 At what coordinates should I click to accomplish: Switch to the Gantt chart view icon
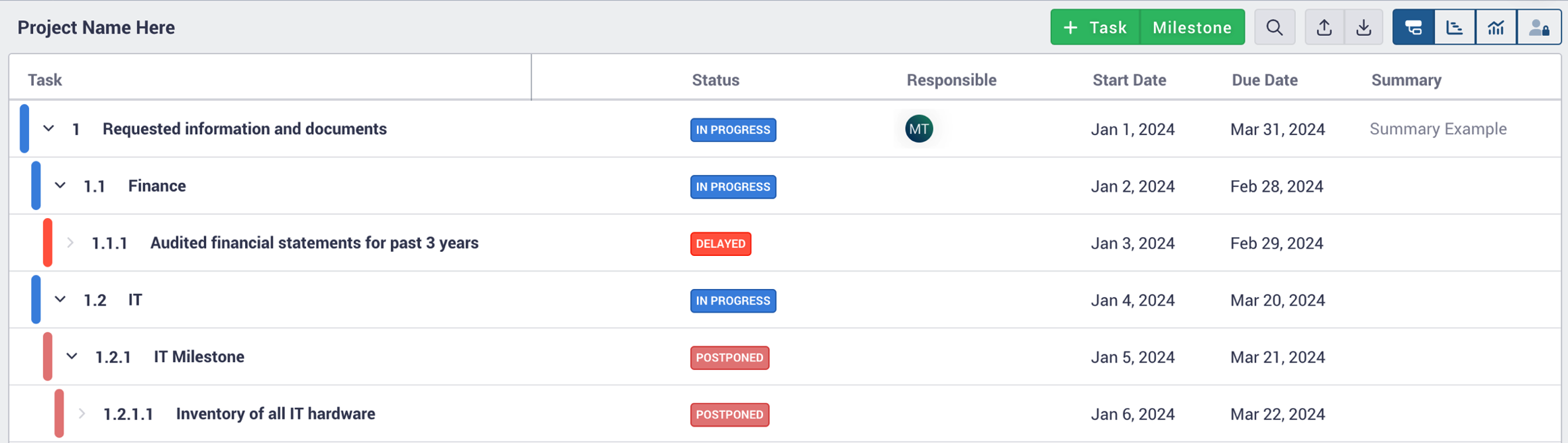click(x=1455, y=28)
